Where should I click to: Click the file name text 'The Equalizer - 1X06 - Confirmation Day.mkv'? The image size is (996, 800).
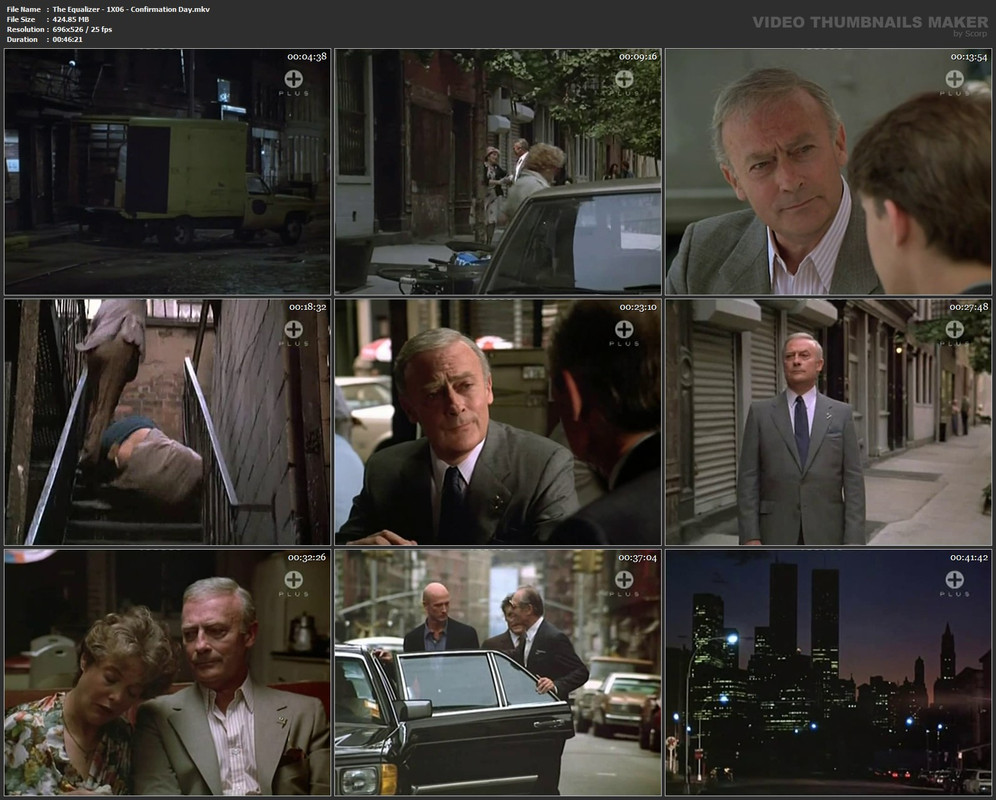(131, 10)
